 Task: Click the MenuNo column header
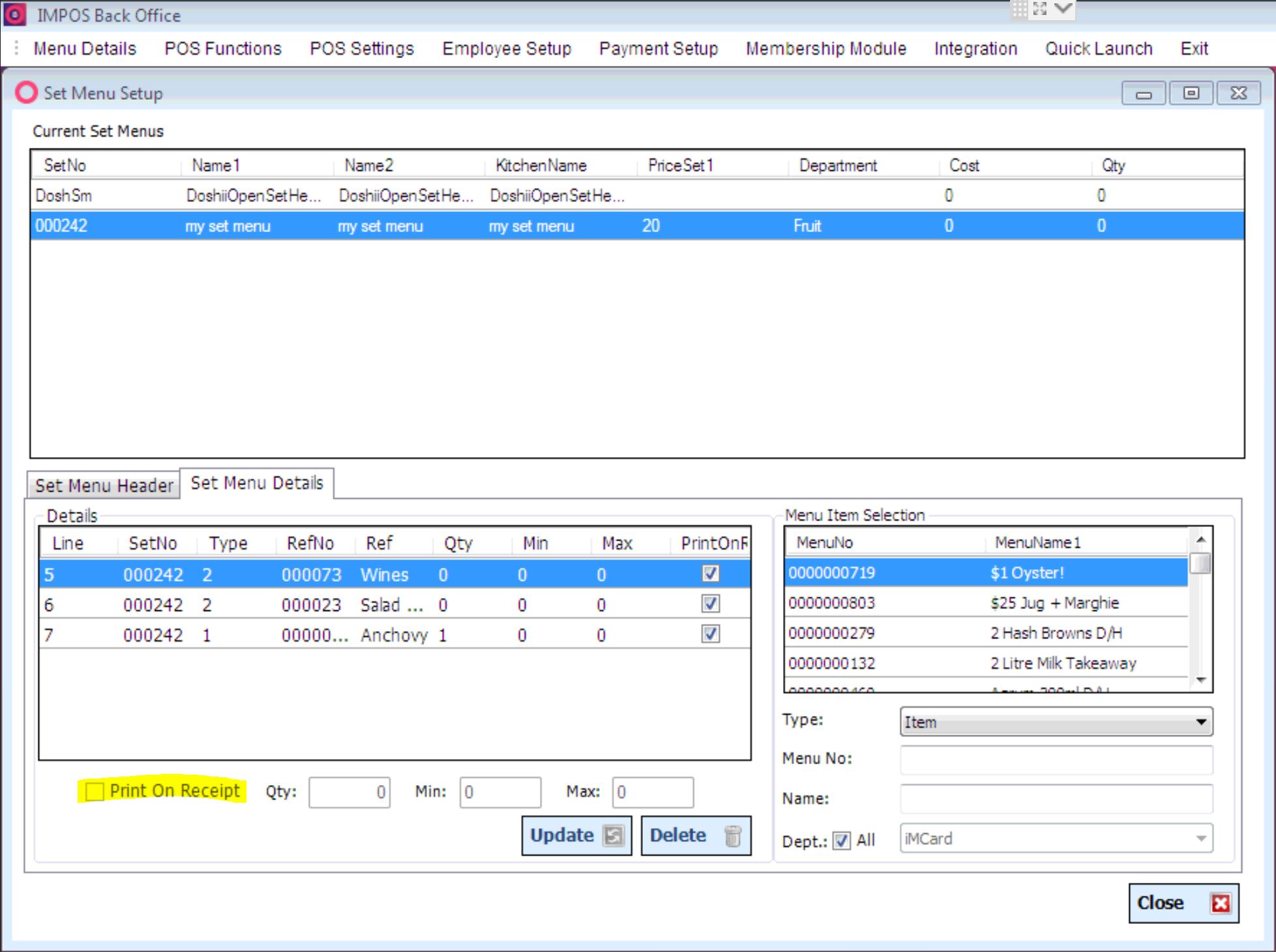point(885,543)
